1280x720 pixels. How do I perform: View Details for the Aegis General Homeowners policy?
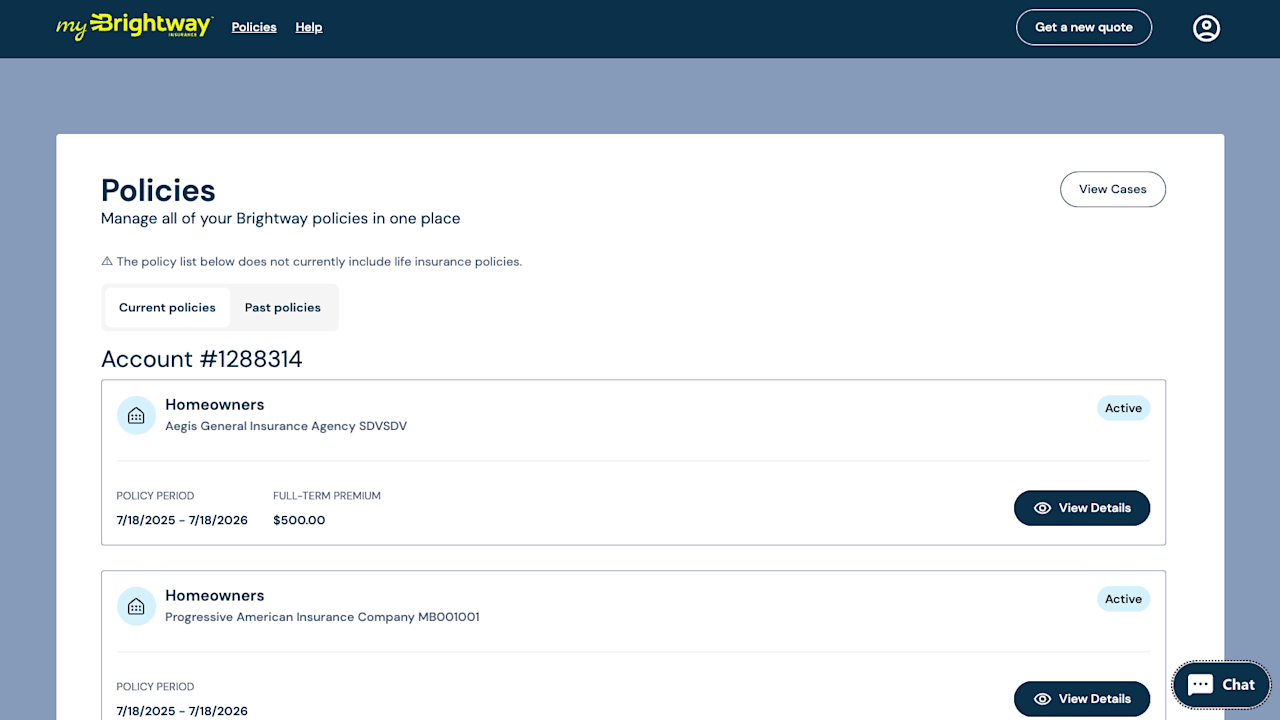pyautogui.click(x=1082, y=508)
